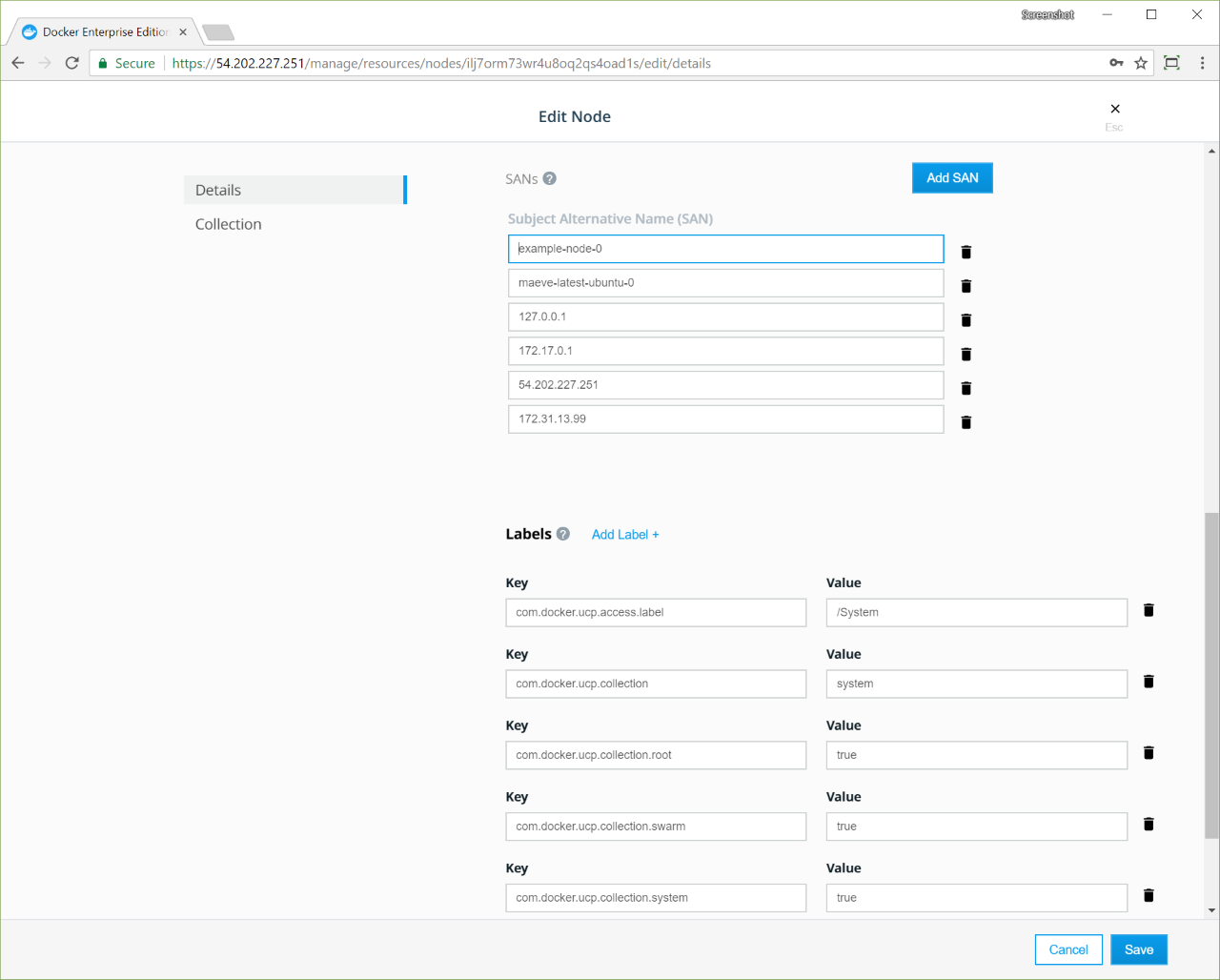Delete the 127.0.0.1 SAN entry
The image size is (1220, 980).
966,320
